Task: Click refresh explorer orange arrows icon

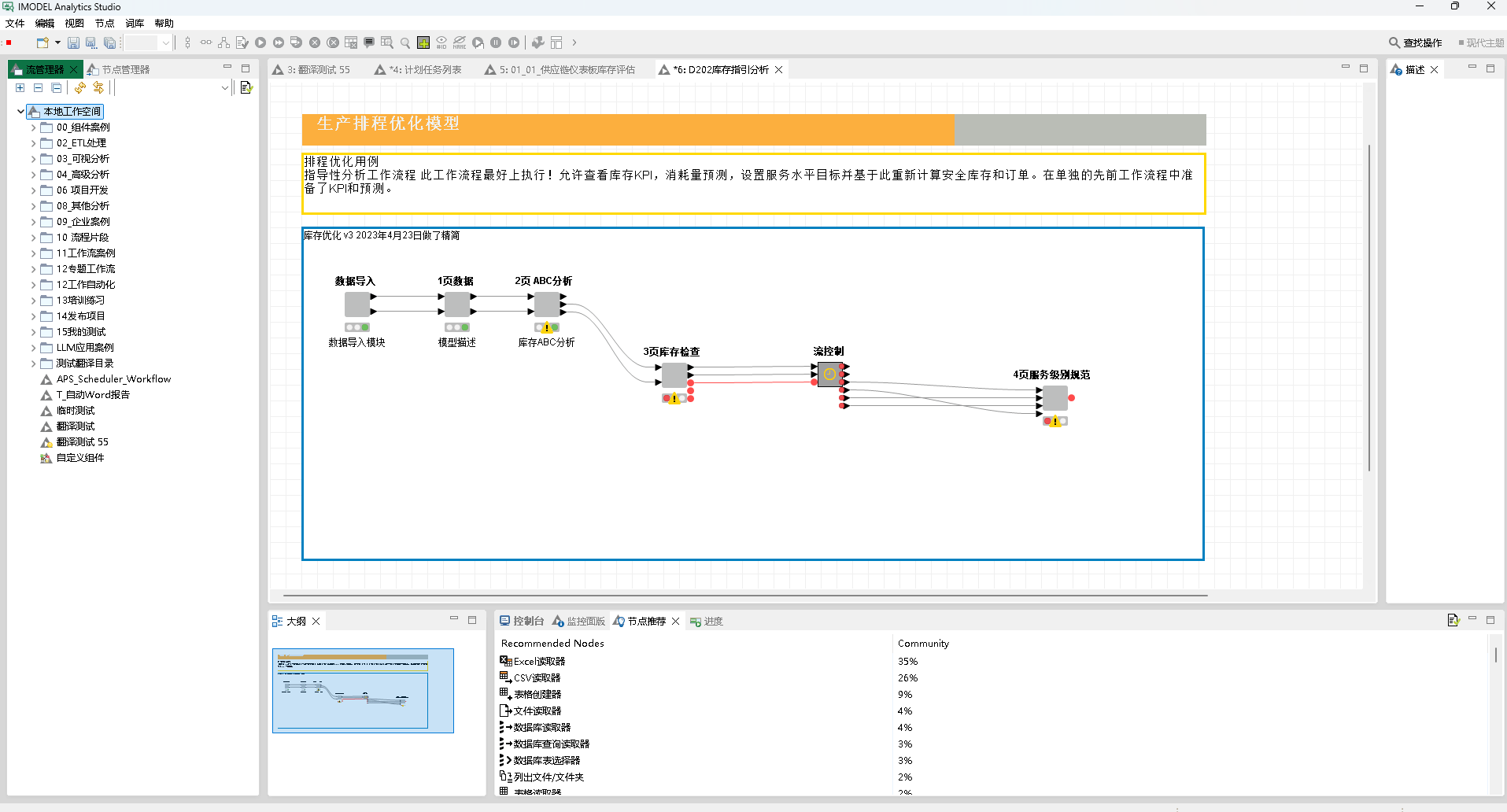Action: pos(80,88)
